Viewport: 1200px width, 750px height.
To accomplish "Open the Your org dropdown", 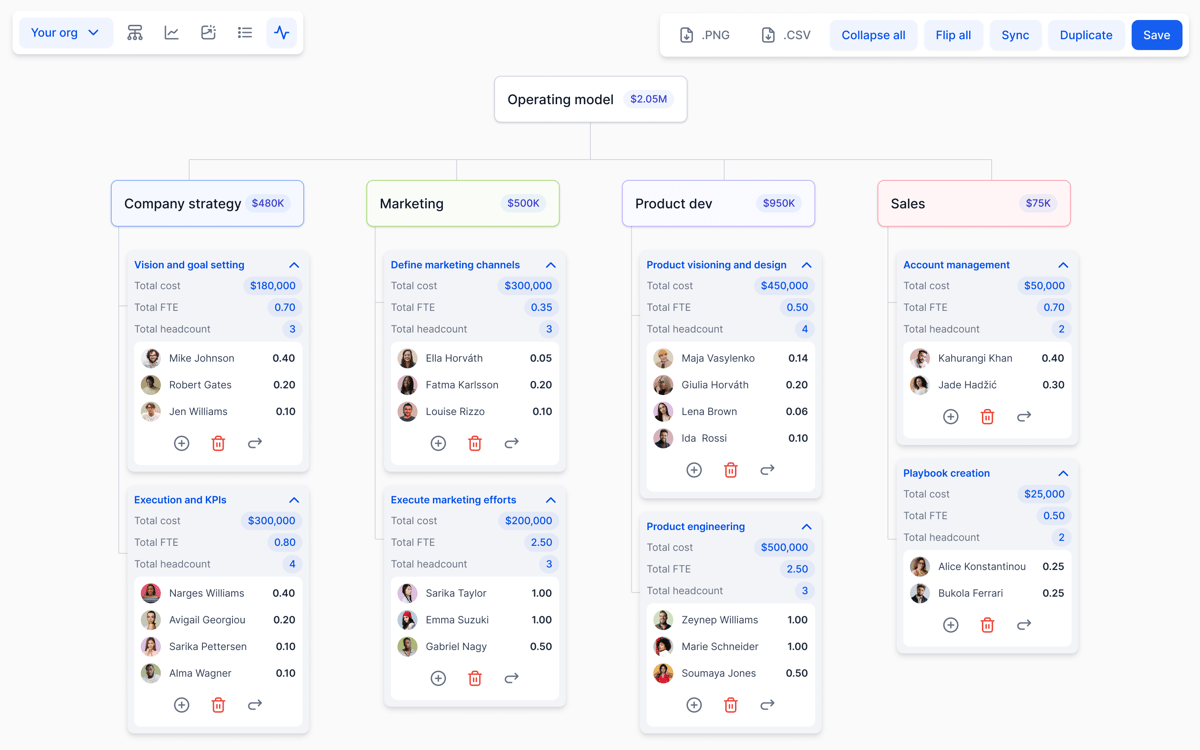I will (65, 33).
